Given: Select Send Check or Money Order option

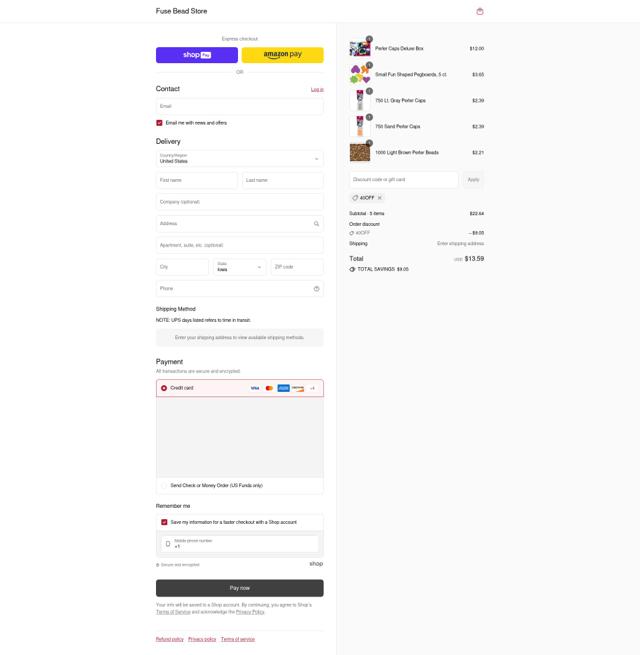Looking at the screenshot, I should [164, 485].
